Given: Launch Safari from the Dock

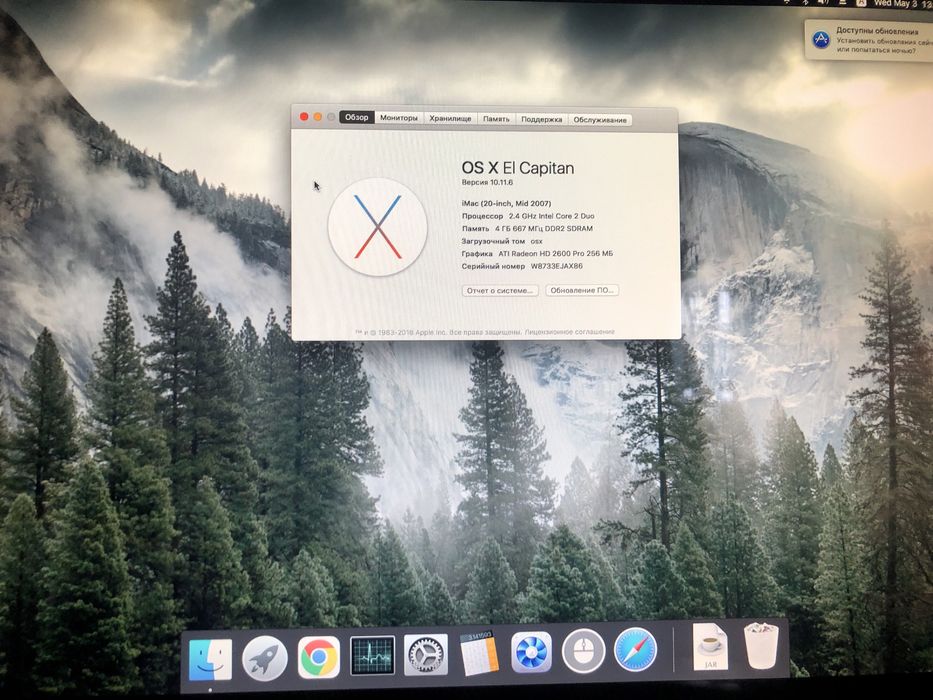Looking at the screenshot, I should pos(635,650).
